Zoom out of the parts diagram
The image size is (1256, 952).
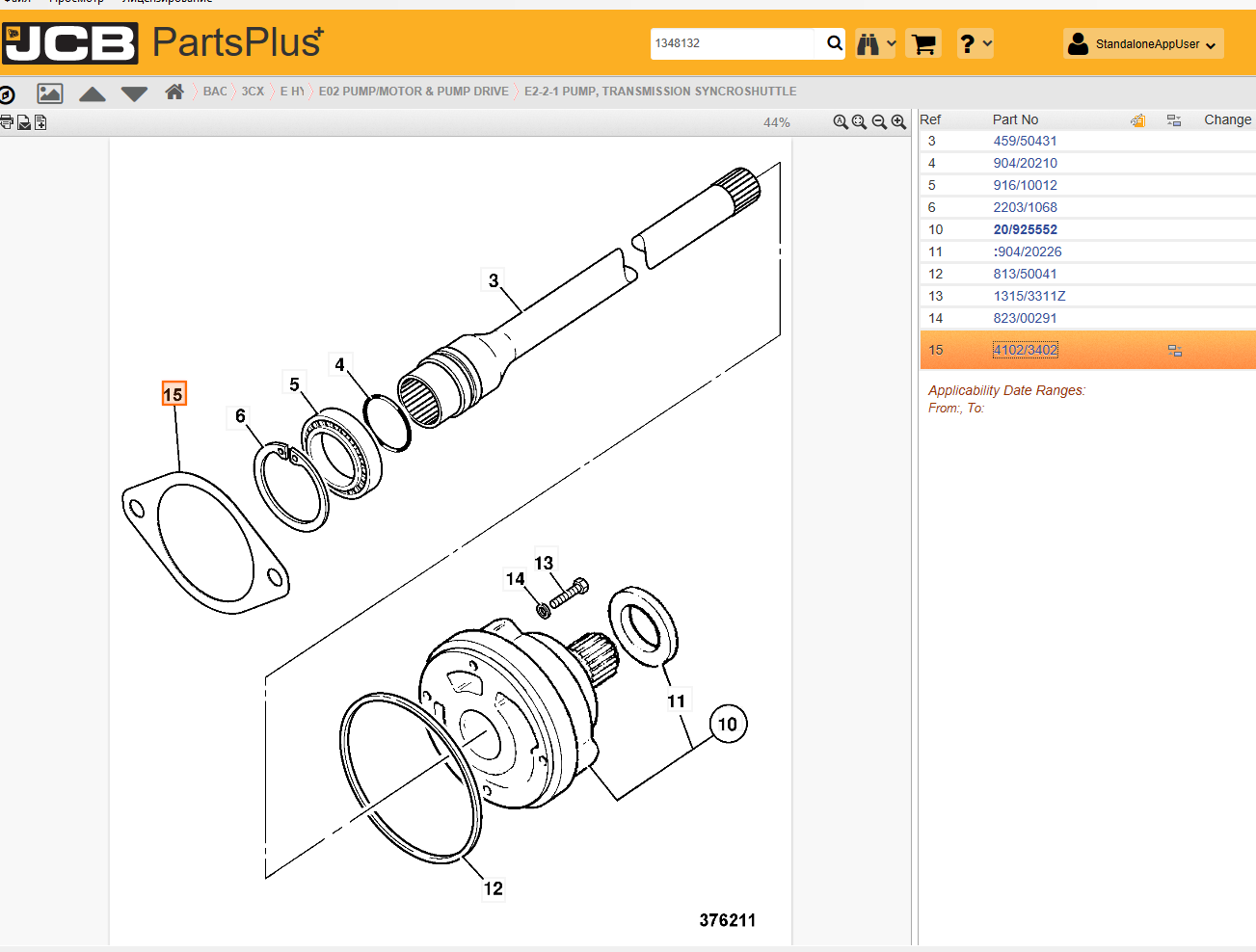point(879,122)
